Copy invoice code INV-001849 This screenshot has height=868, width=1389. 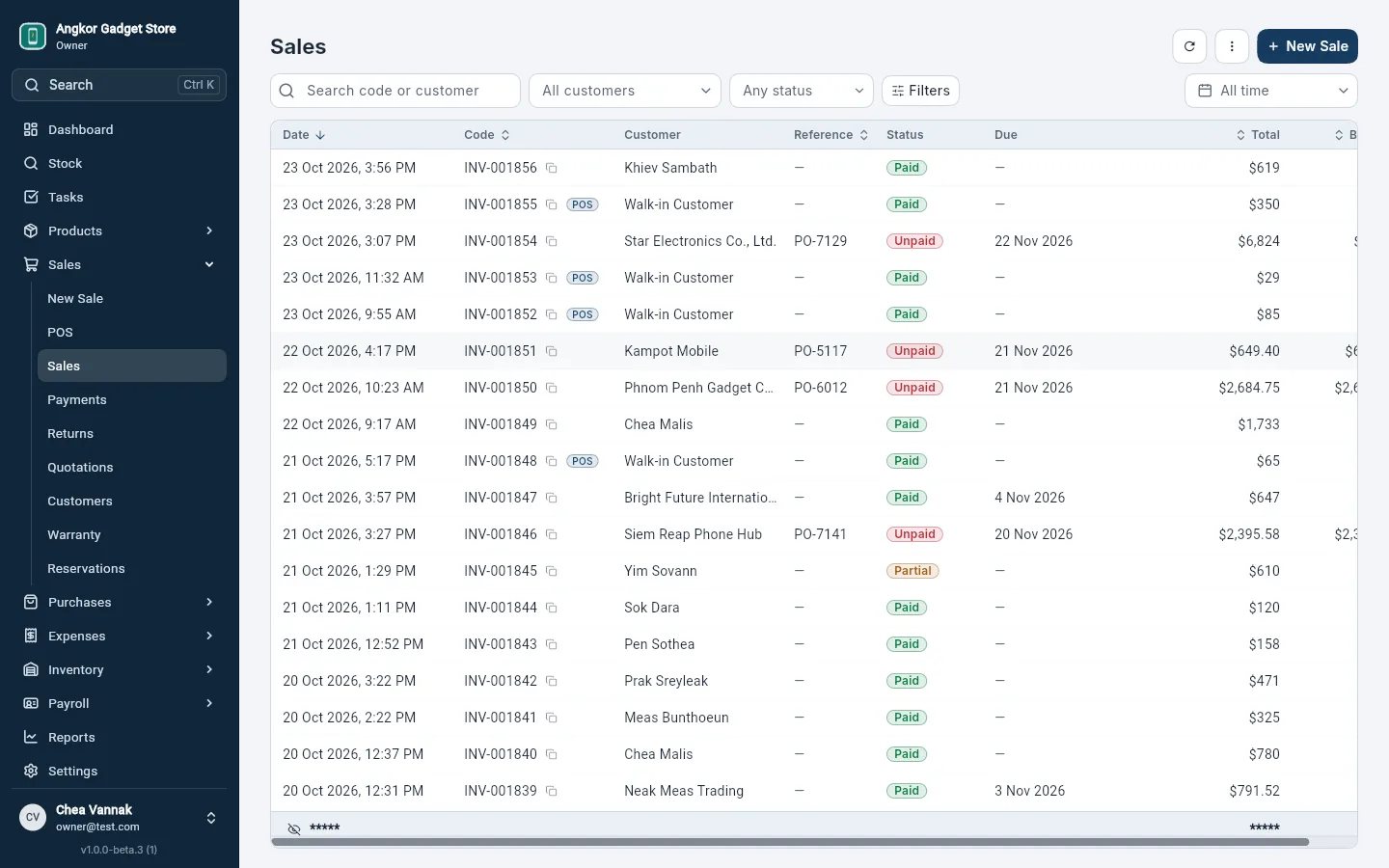tap(552, 424)
